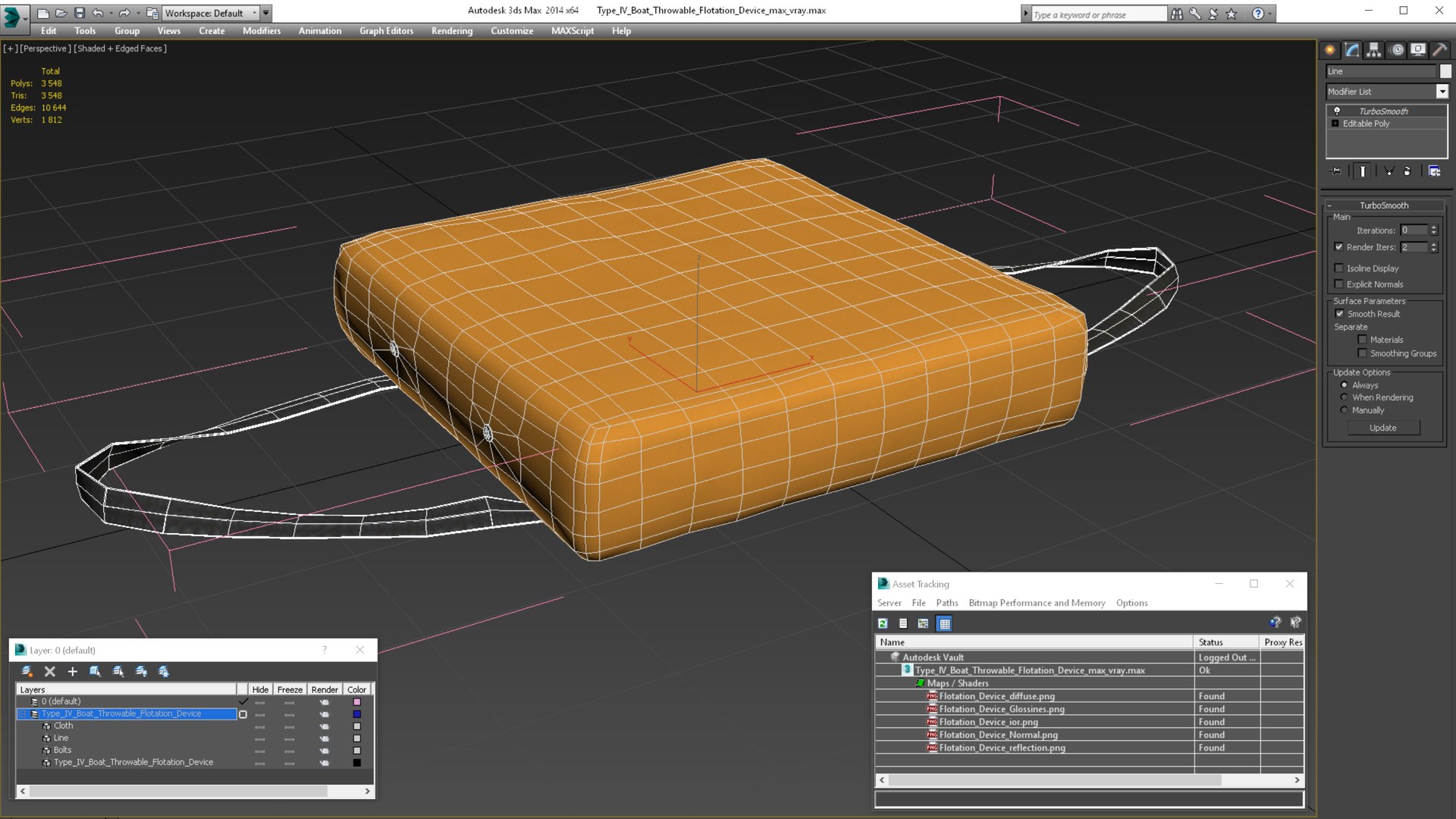Screen dimensions: 1456x819
Task: Refresh the Asset Tracking list
Action: click(x=883, y=623)
